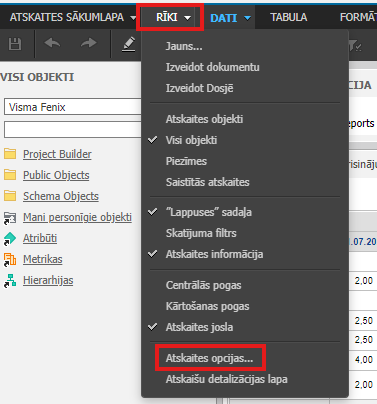Click the Hierarhijas hierarchy icon
This screenshot has width=377, height=404.
10,281
